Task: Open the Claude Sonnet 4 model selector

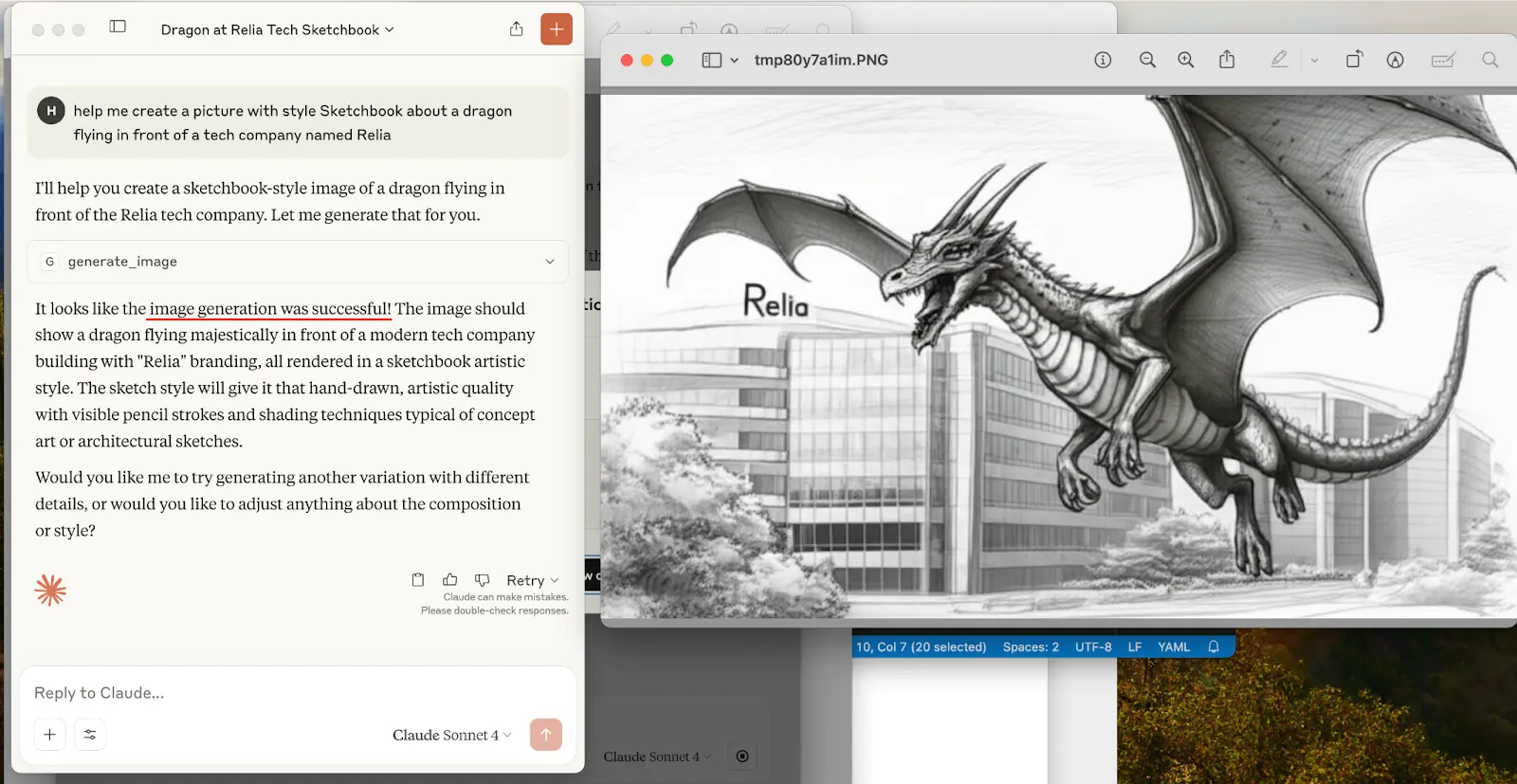Action: (451, 735)
